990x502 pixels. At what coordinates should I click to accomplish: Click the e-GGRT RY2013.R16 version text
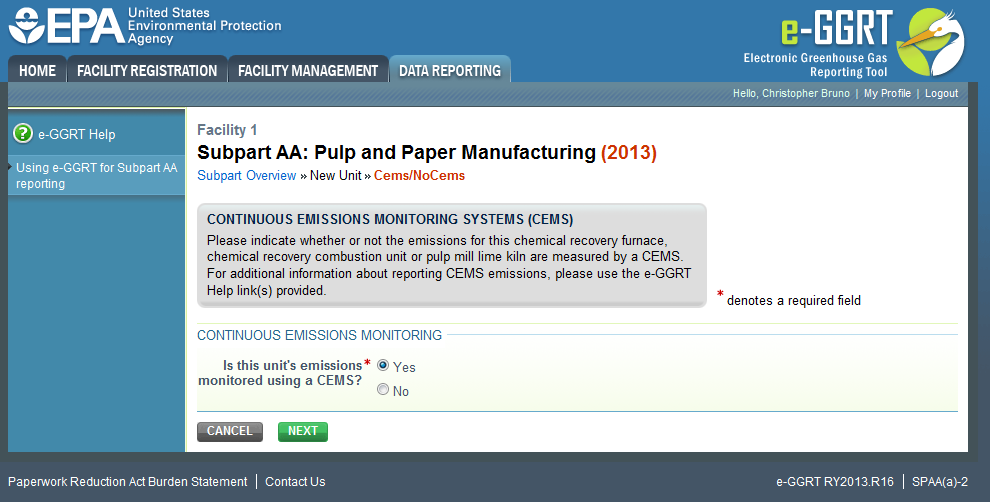835,482
